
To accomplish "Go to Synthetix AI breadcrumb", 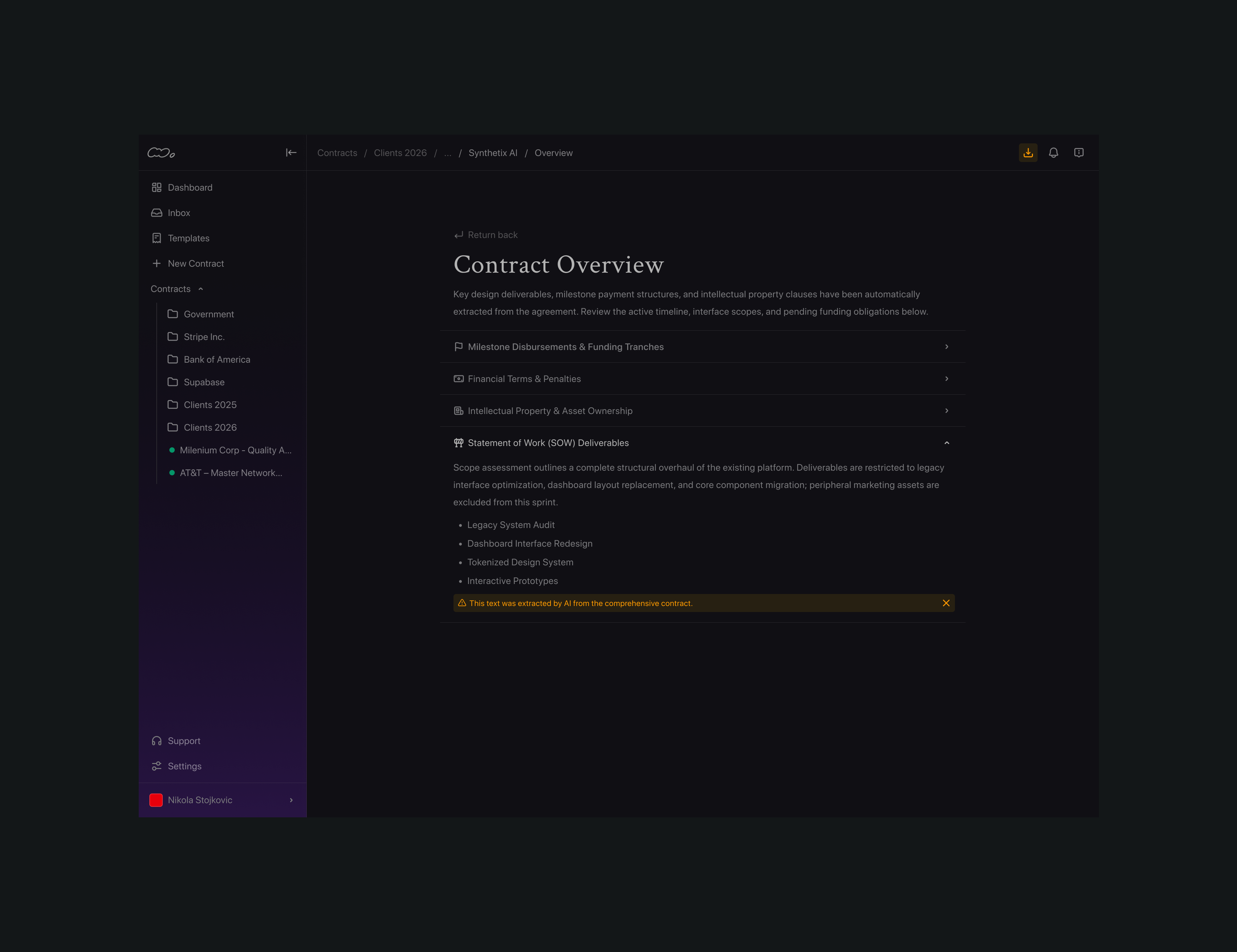I will coord(493,153).
